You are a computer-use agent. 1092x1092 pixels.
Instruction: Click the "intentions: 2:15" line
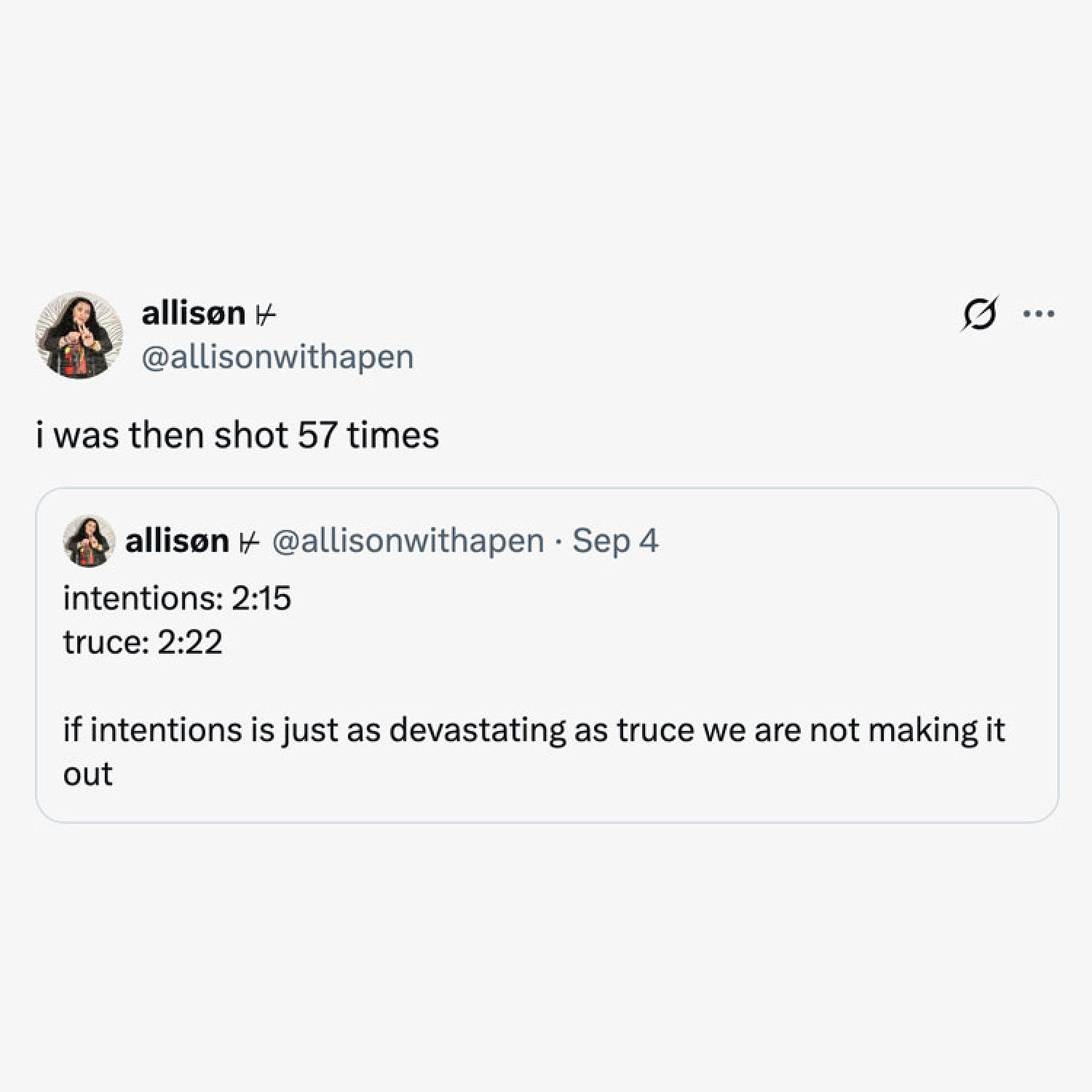177,598
